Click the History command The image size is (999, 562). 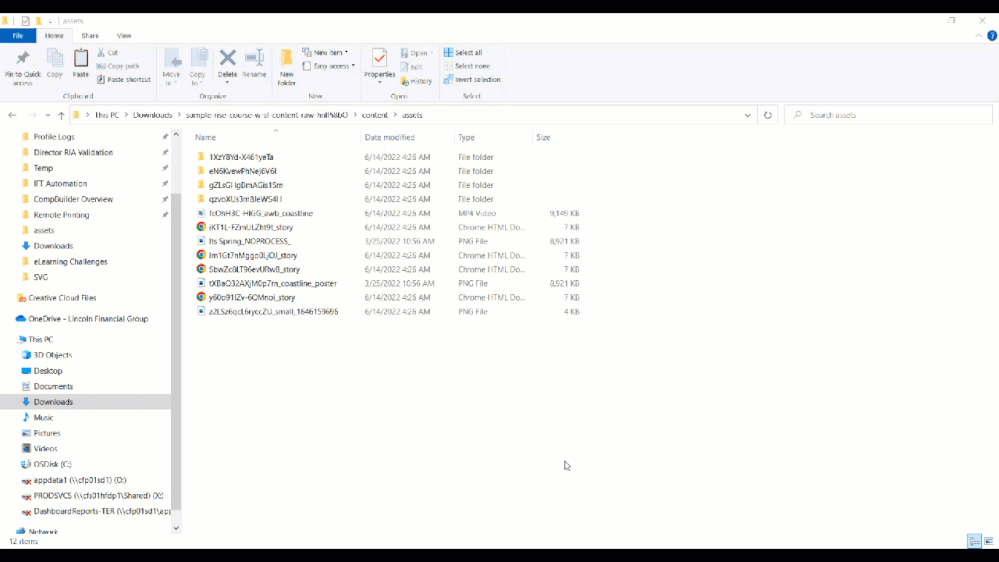[417, 81]
